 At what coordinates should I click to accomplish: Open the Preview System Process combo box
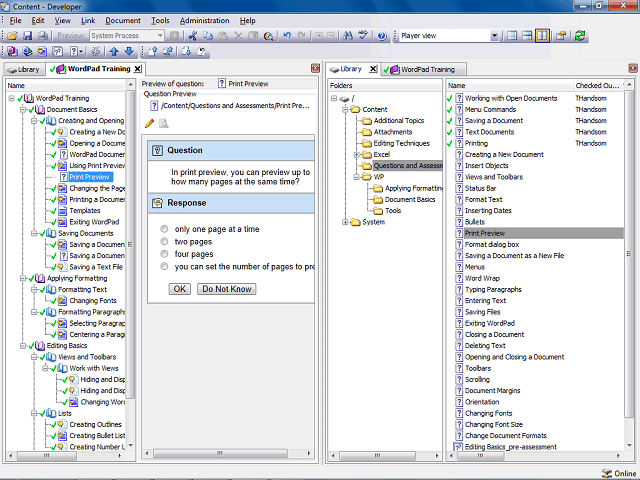tap(127, 36)
